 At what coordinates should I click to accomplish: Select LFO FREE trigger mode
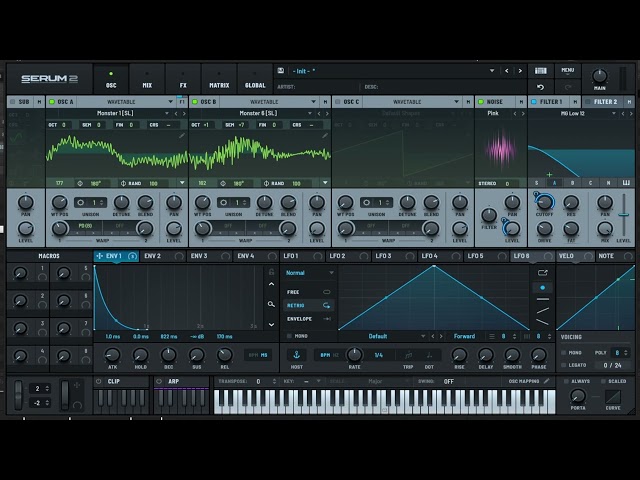click(x=309, y=292)
